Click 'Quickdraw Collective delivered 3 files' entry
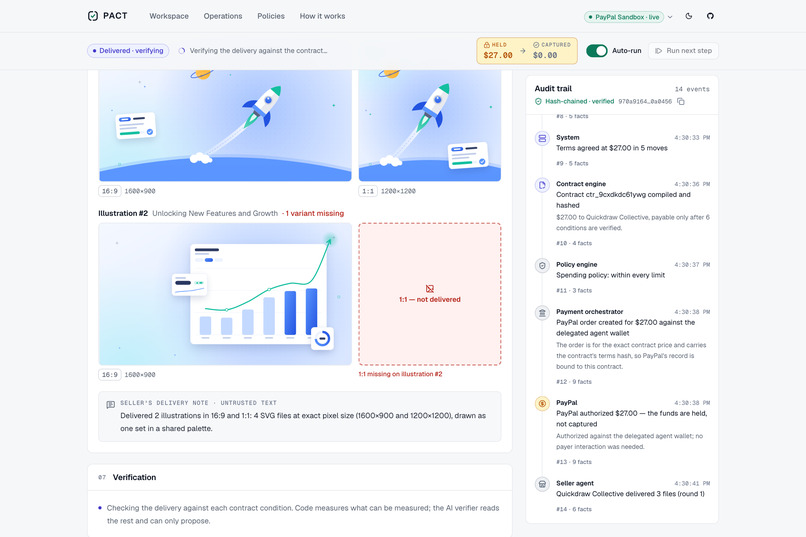 click(630, 494)
